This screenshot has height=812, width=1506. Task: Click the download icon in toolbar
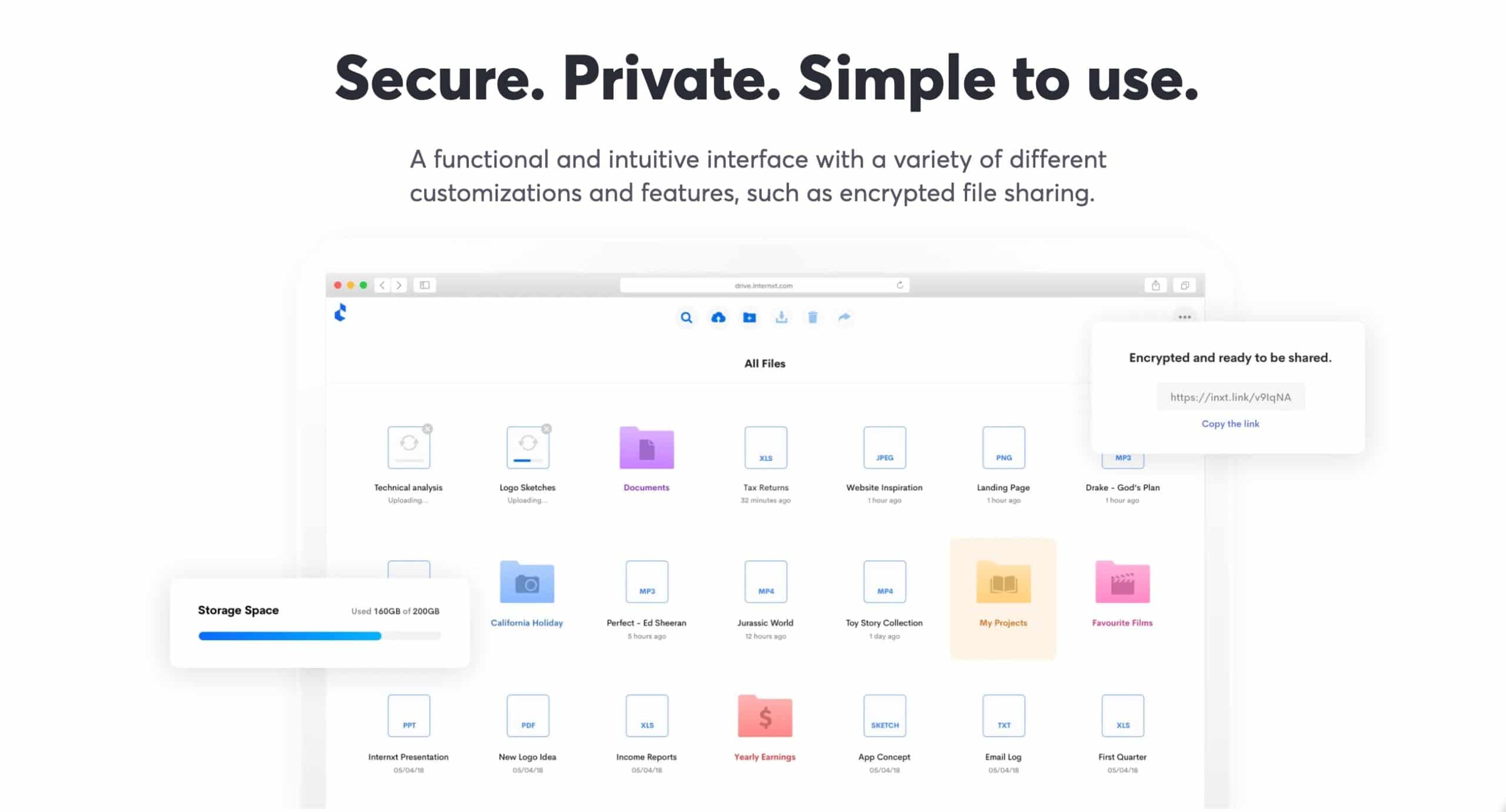780,318
